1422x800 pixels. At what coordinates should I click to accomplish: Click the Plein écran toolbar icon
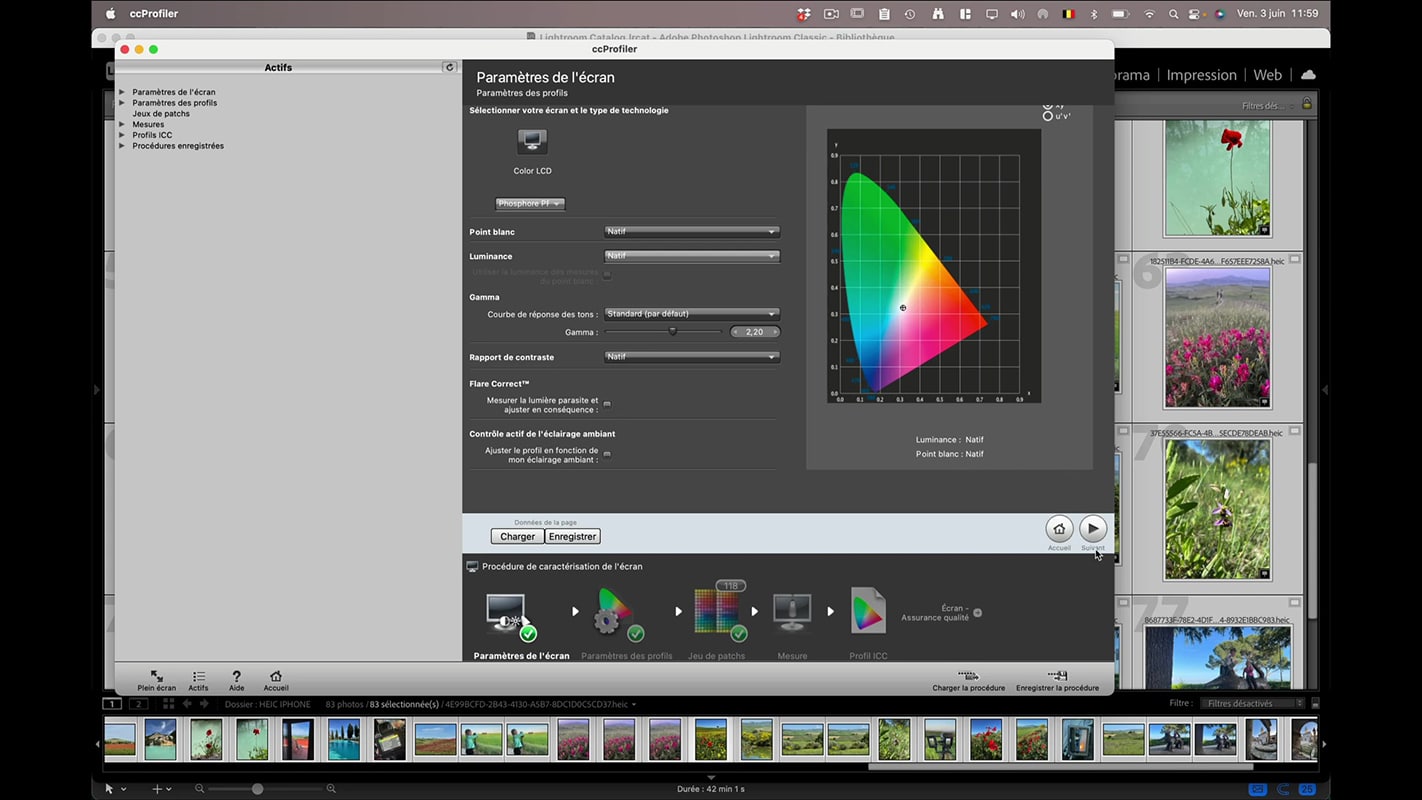pos(156,677)
